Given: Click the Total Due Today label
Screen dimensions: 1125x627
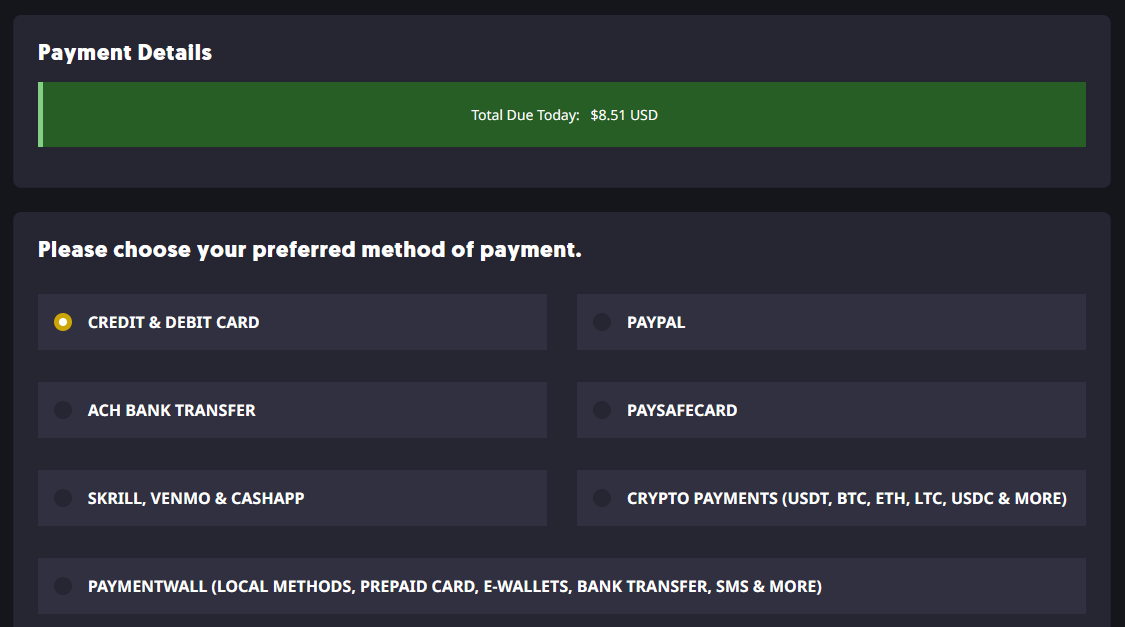Looking at the screenshot, I should 525,115.
